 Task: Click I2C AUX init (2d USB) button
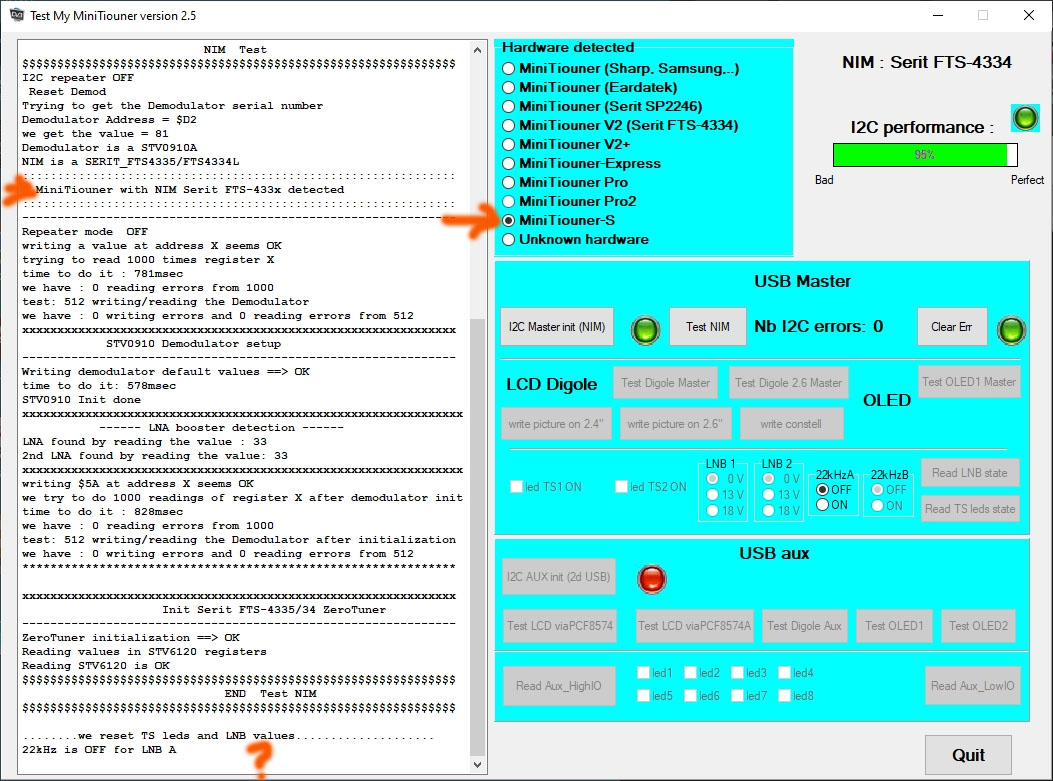[559, 576]
